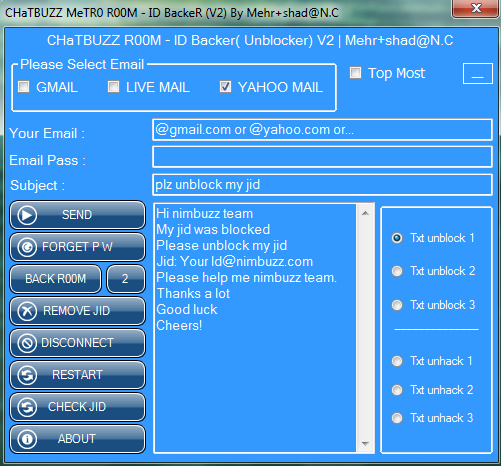Click the scrollbar down arrow in message box
Image resolution: width=501 pixels, height=466 pixels.
click(x=365, y=444)
